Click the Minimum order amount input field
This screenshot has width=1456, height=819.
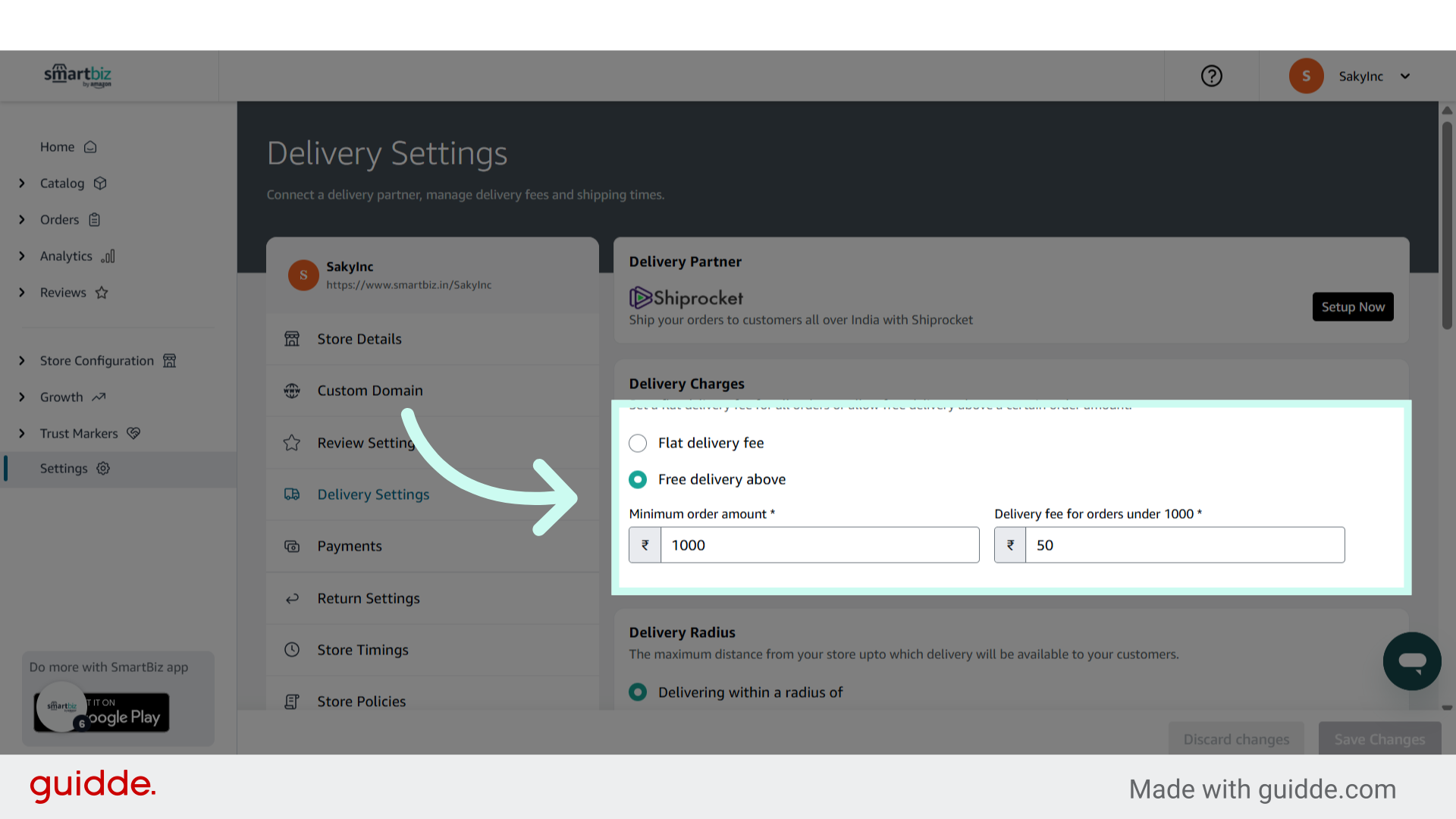click(x=819, y=544)
